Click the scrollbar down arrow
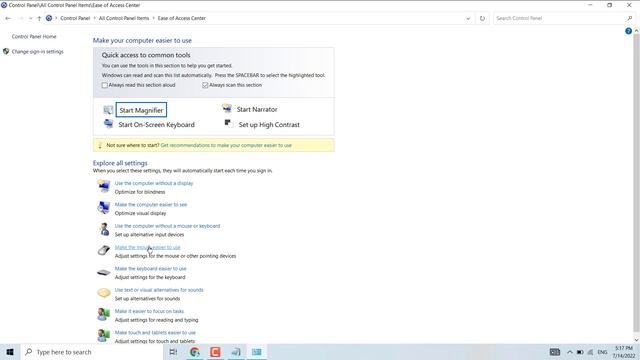The width and height of the screenshot is (640, 360). tap(636, 340)
